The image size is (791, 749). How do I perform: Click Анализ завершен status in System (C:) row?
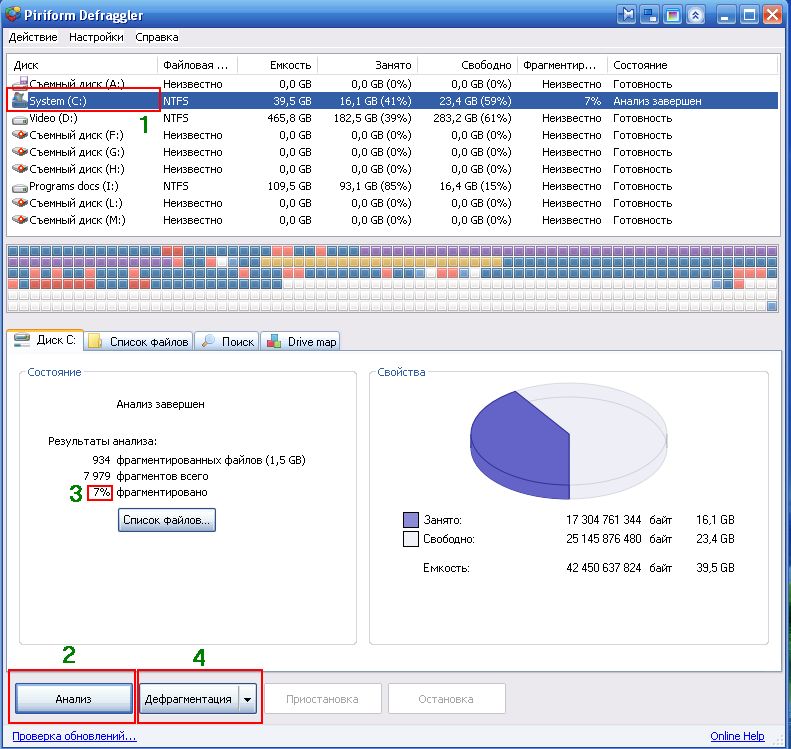click(x=657, y=101)
